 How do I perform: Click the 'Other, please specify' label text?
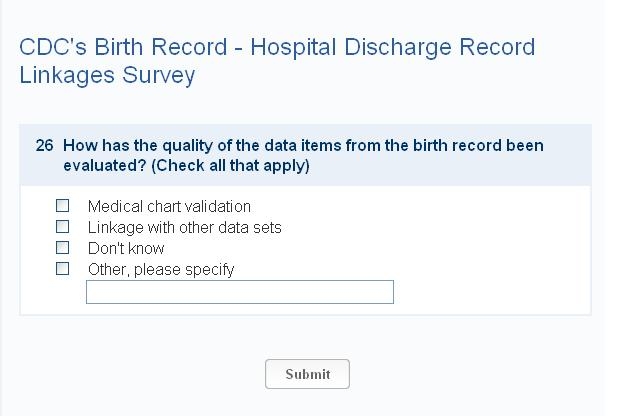tap(161, 270)
